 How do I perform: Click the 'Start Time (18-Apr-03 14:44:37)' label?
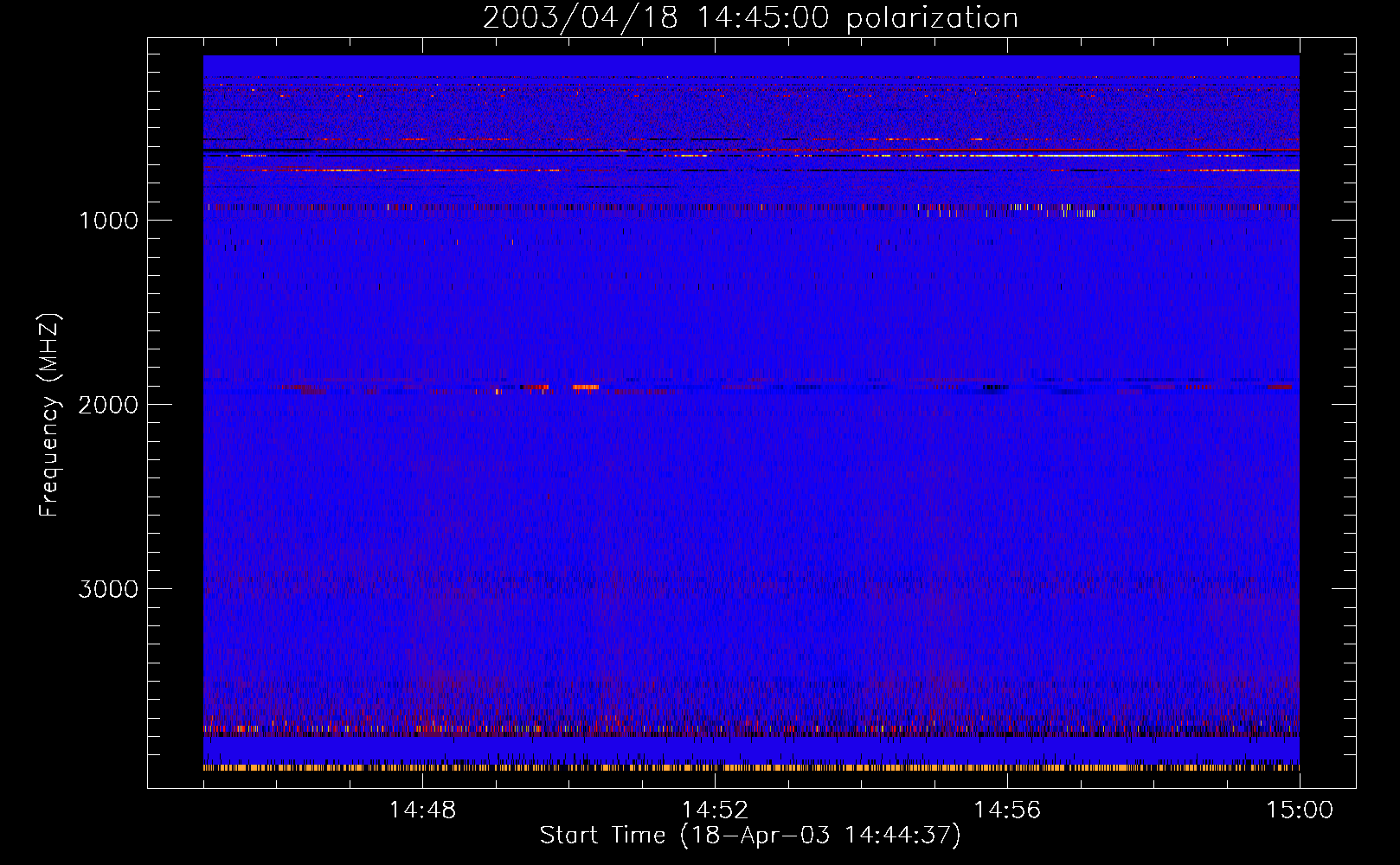[750, 836]
